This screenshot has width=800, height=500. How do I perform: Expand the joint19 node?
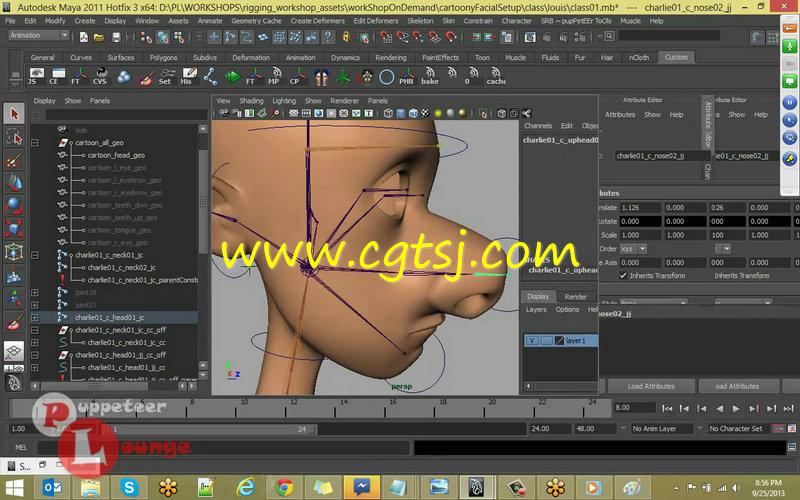pos(35,293)
